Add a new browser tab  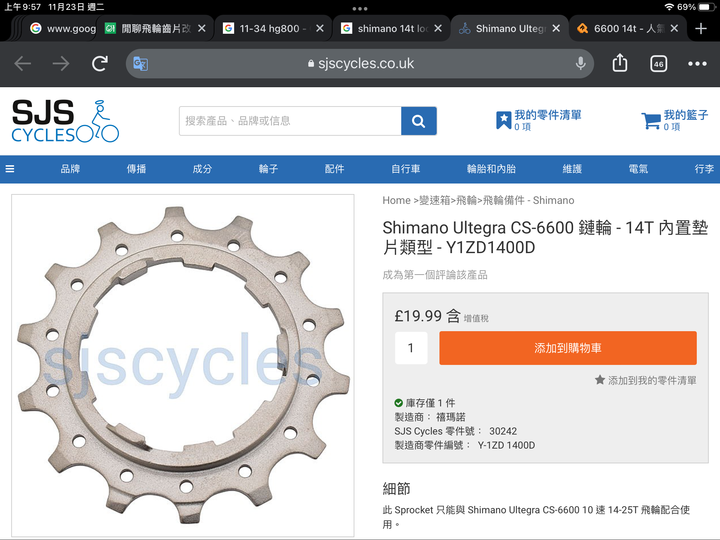[x=701, y=28]
